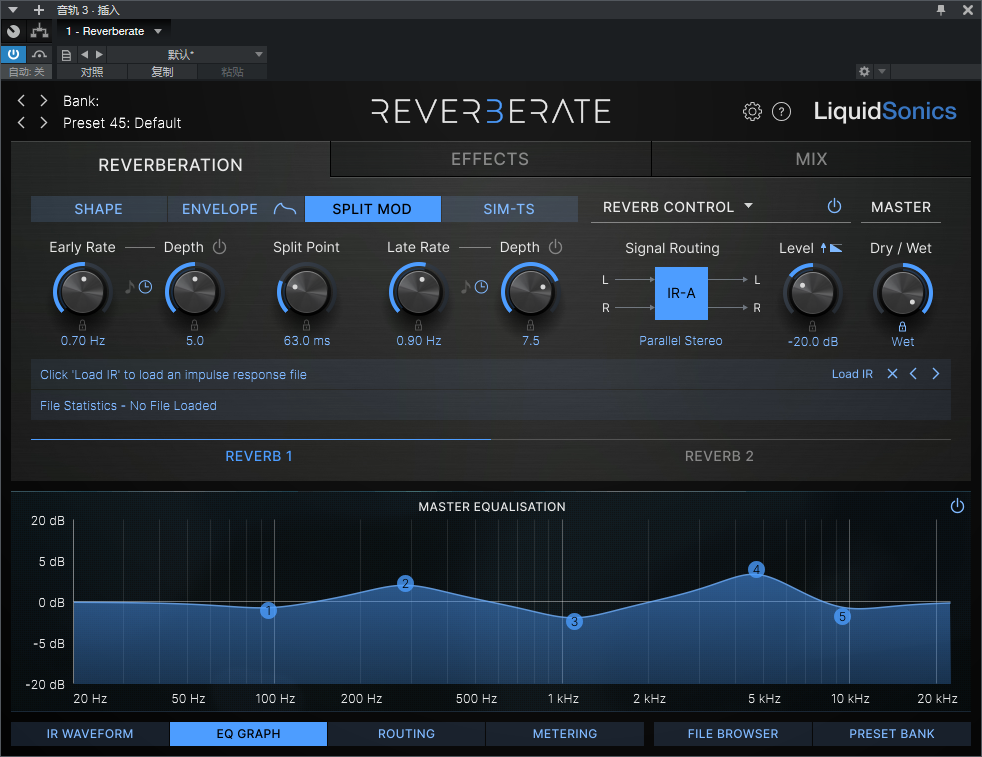Viewport: 982px width, 757px height.
Task: Toggle the 对照 compare button
Action: 92,72
